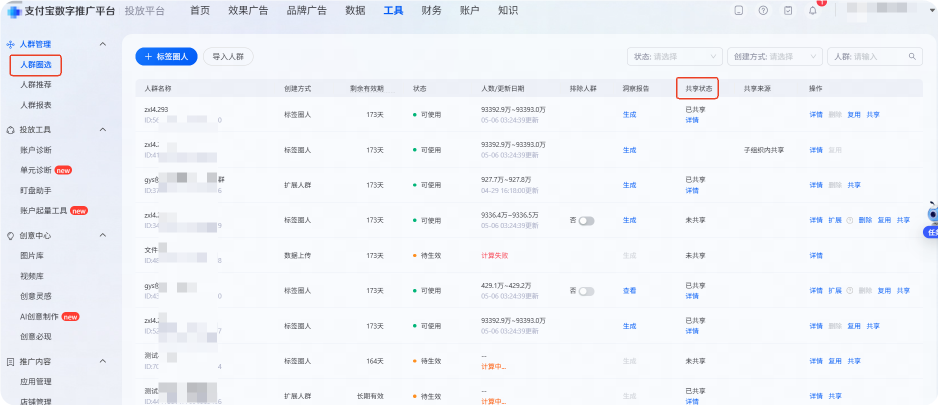Click the 推广内容 section icon in the sidebar
Screen dimensions: 938x405
(10, 361)
